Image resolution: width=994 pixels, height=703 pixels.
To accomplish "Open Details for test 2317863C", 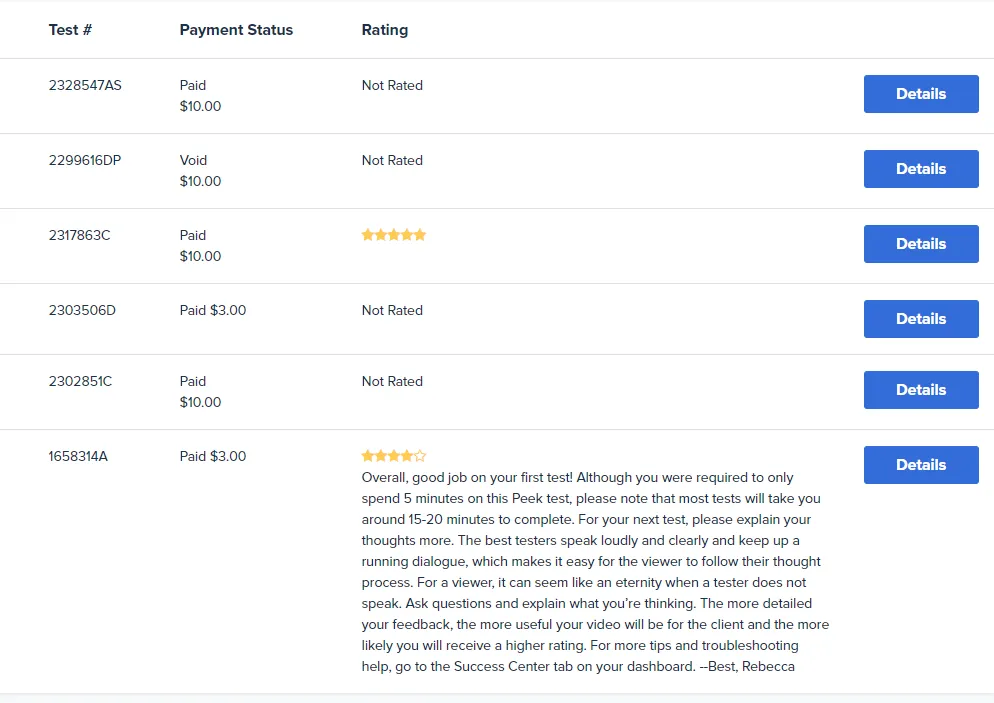I will coord(920,243).
